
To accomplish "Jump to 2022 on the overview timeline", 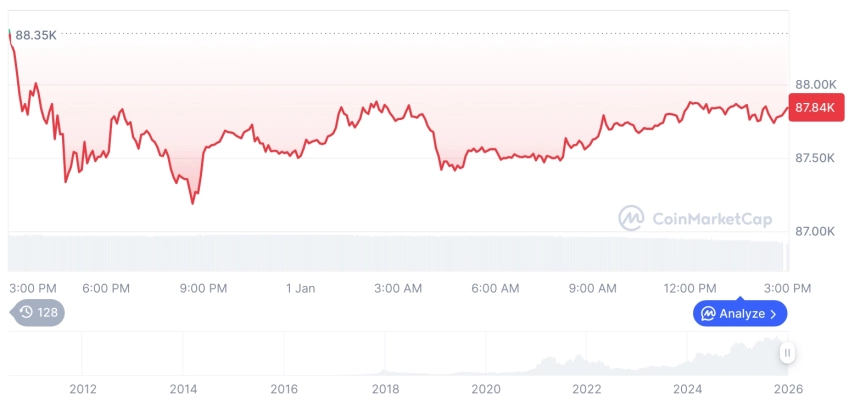I will tap(587, 388).
